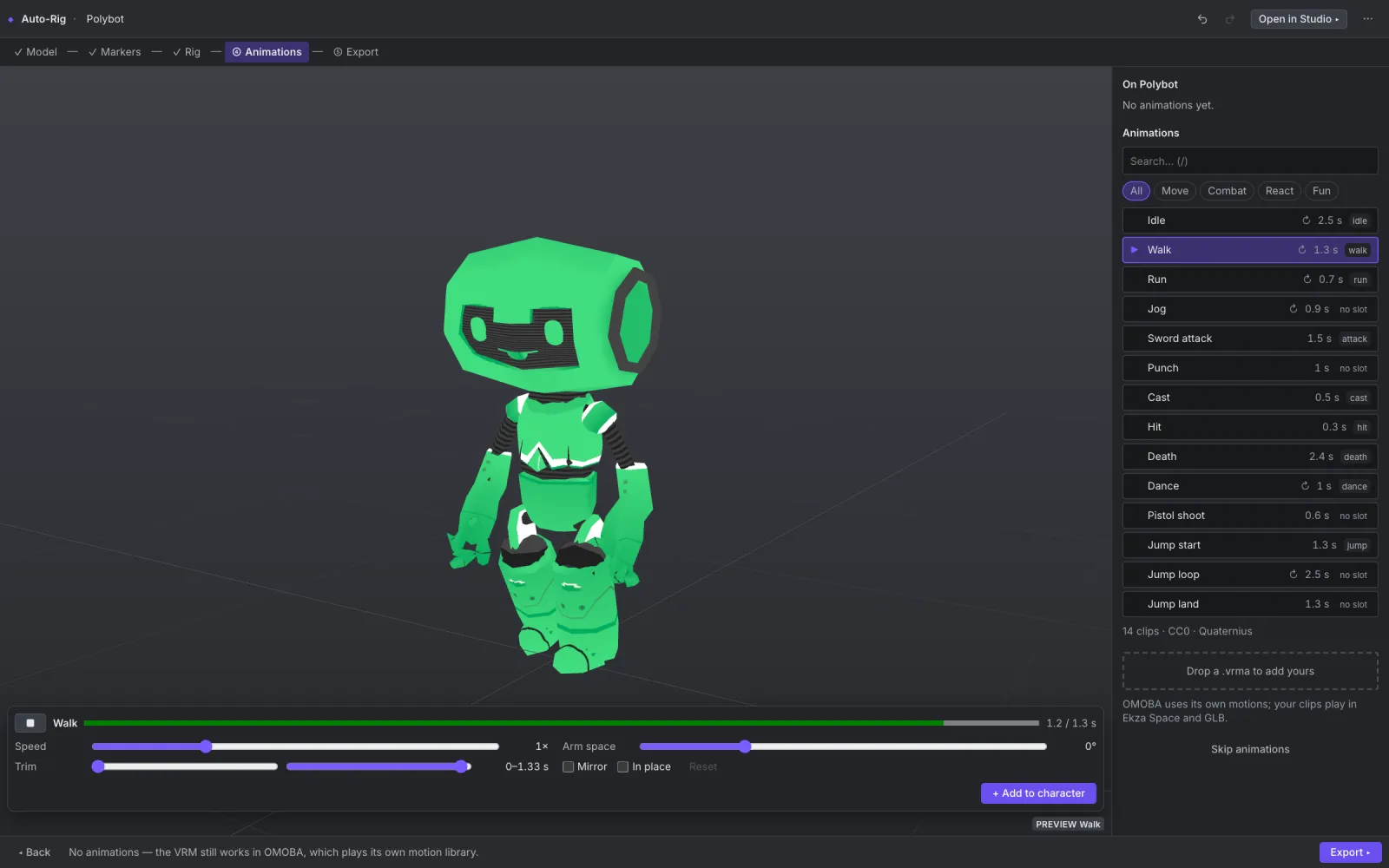Click the loop icon on the Idle row
The width and height of the screenshot is (1389, 868).
[1306, 220]
